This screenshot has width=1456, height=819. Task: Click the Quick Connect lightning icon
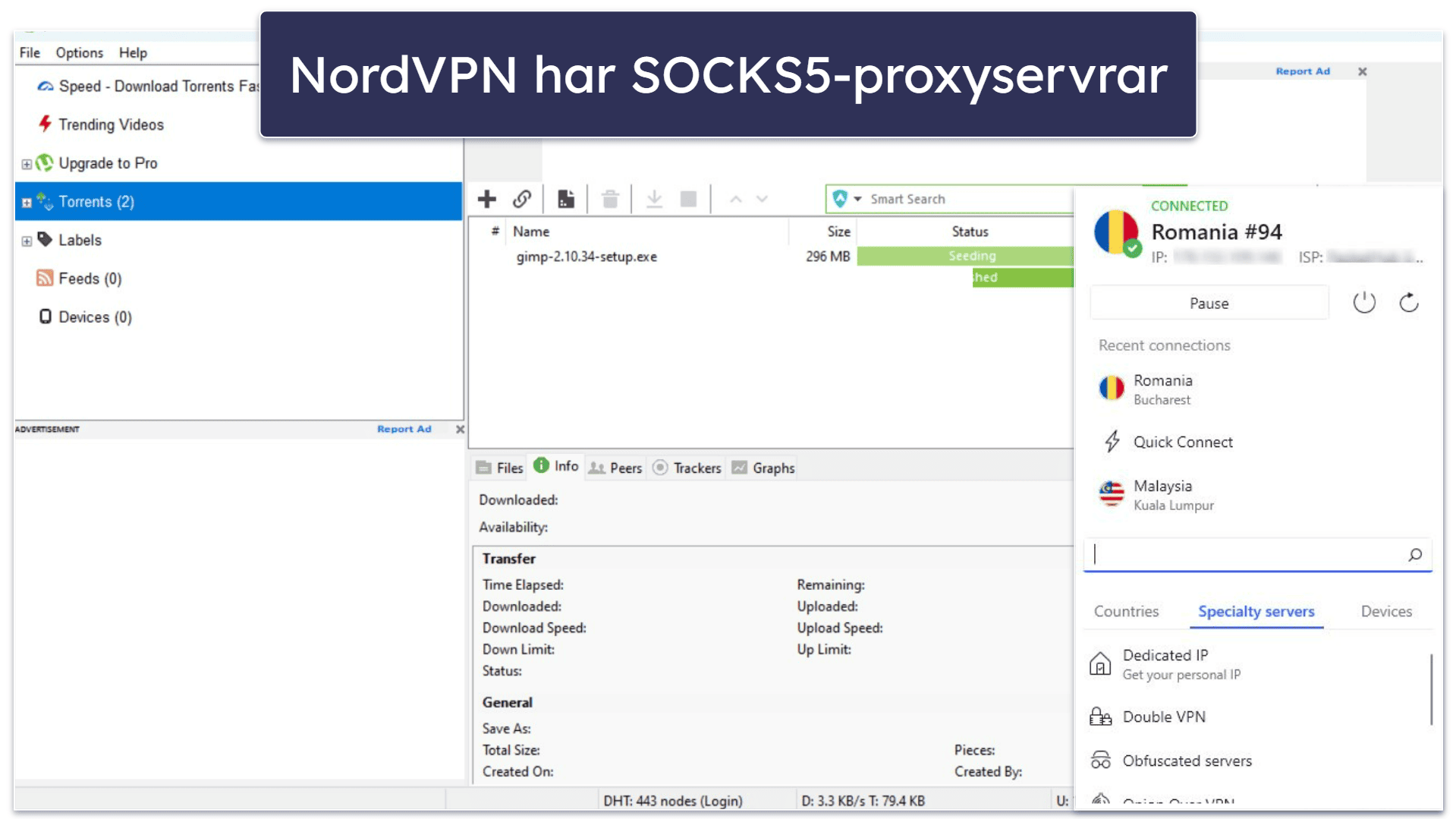click(1112, 441)
